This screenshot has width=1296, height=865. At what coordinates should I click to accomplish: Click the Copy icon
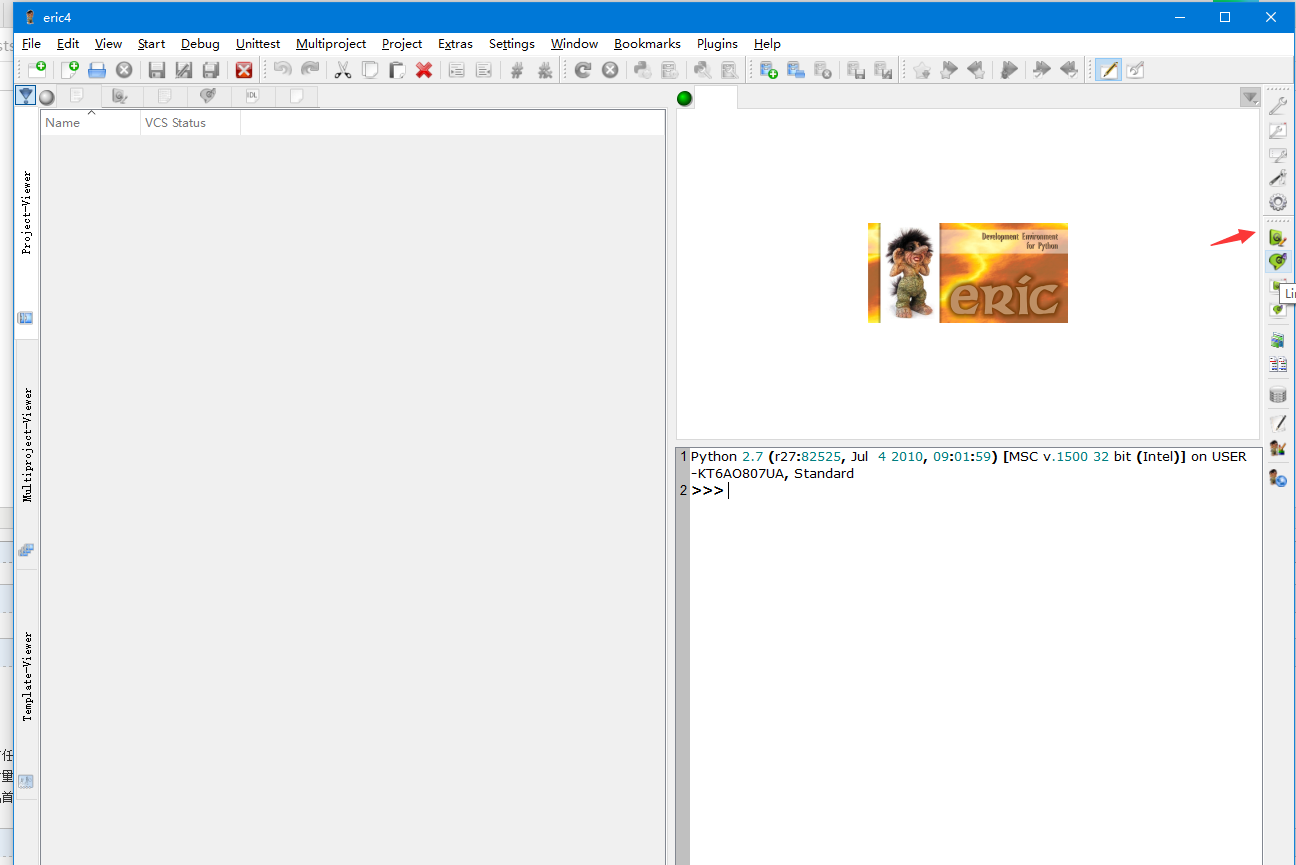click(x=370, y=70)
